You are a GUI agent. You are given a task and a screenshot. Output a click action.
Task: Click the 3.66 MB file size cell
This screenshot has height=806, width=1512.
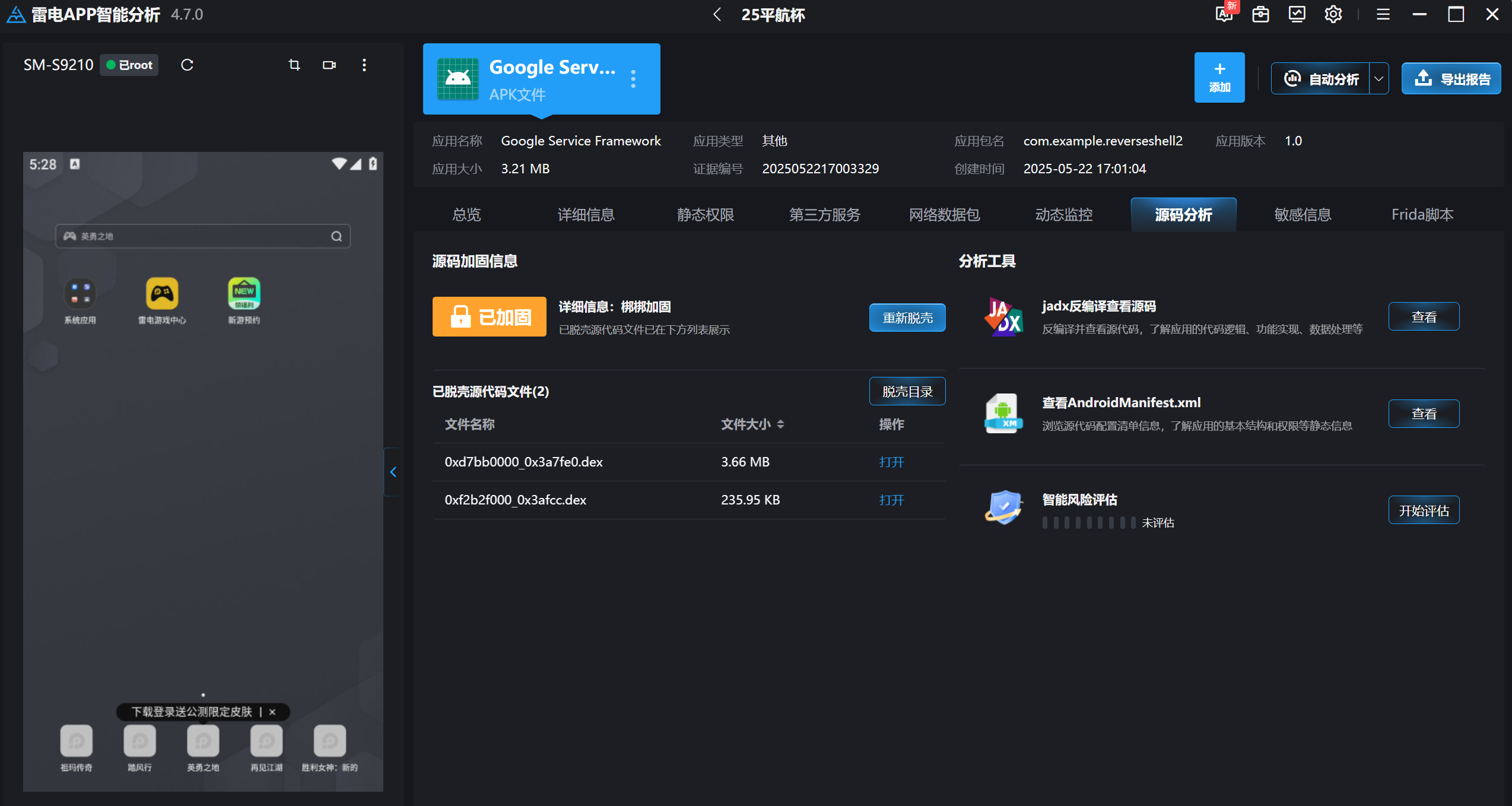tap(745, 462)
